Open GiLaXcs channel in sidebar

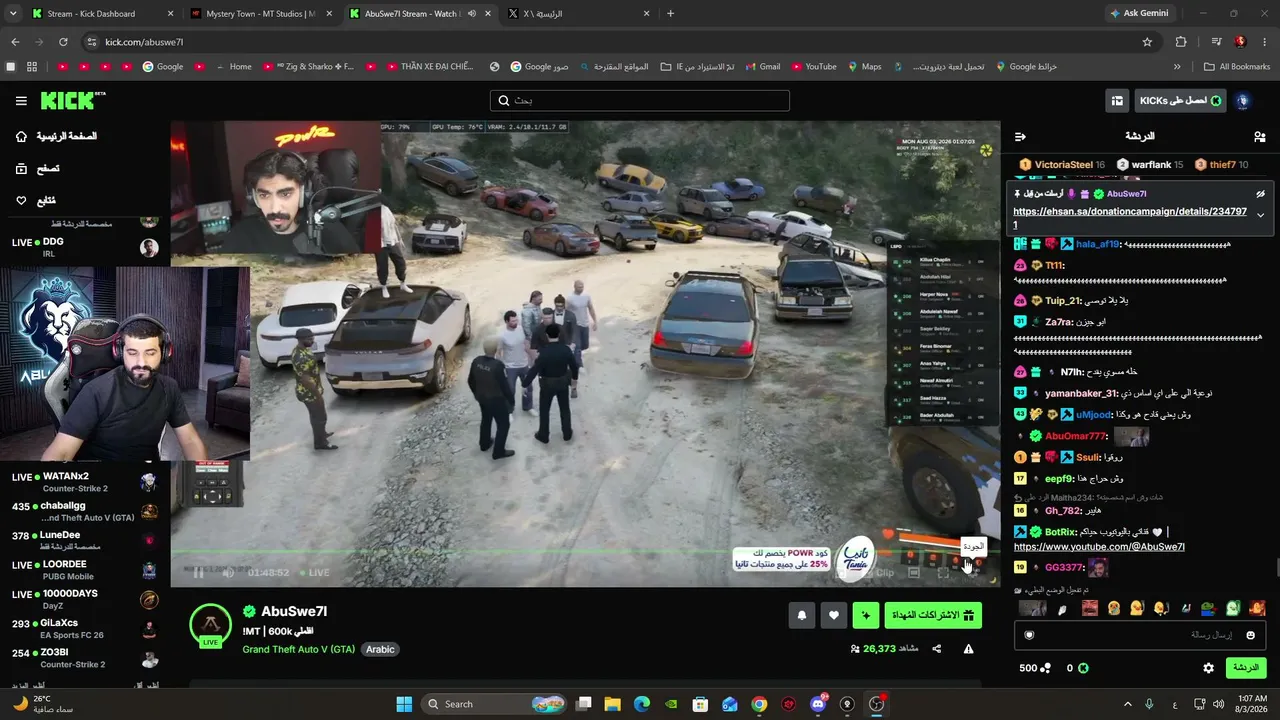[84, 629]
